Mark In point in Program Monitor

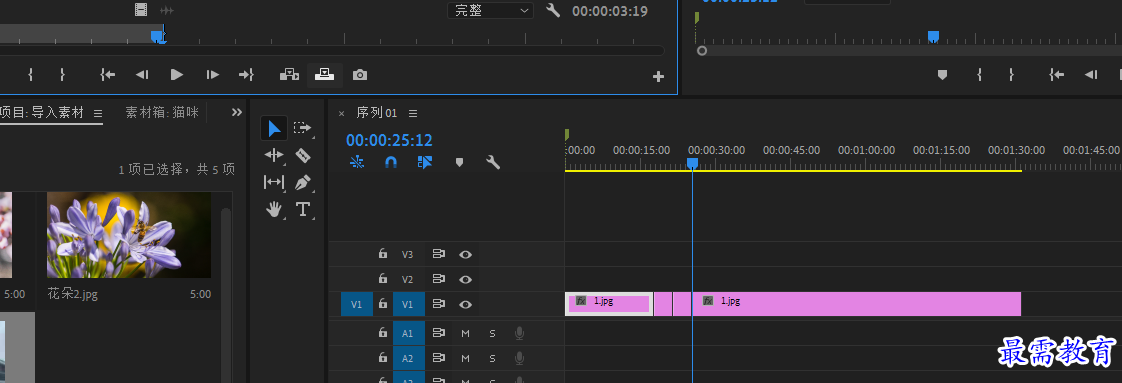tap(980, 74)
